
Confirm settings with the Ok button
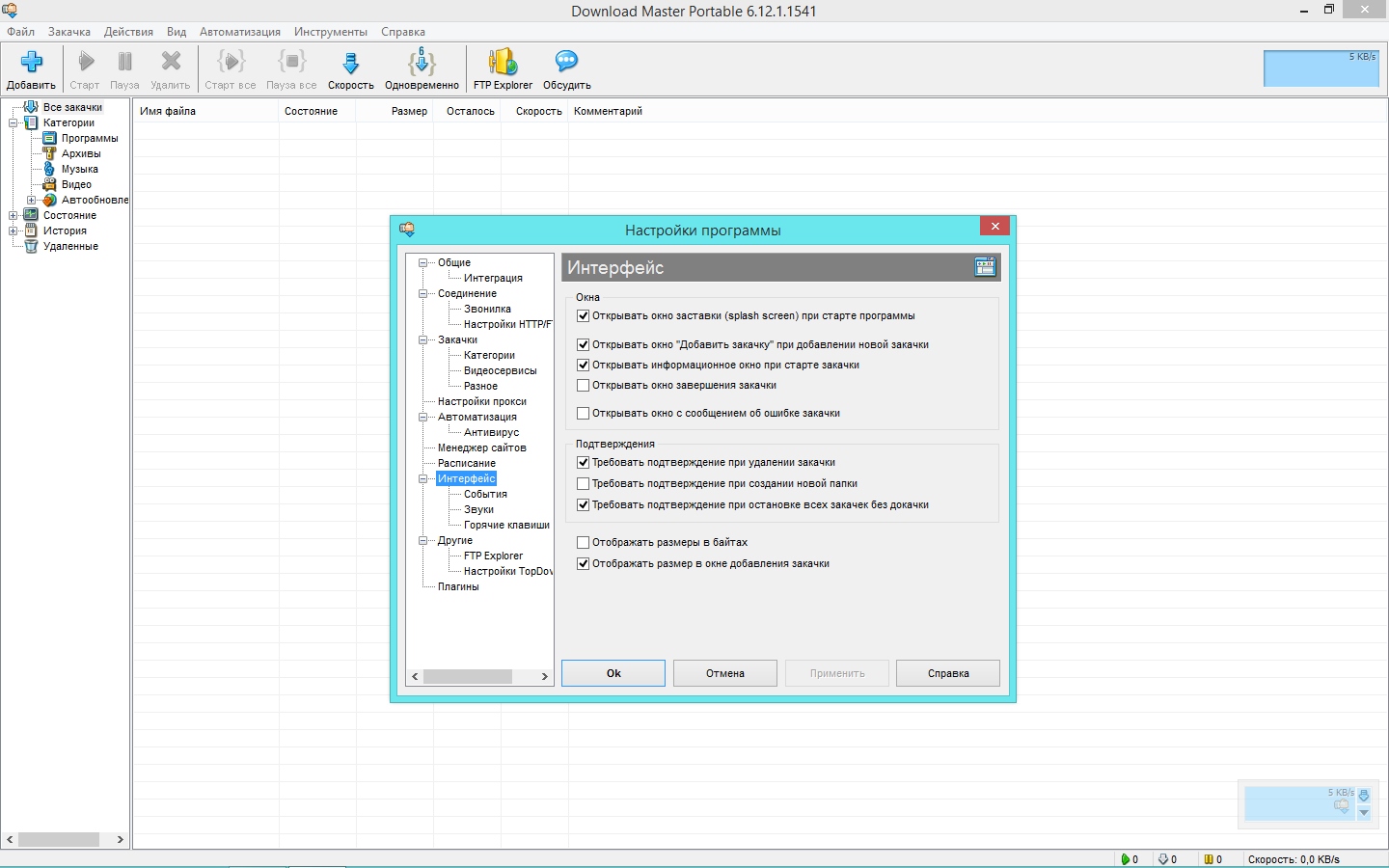point(613,673)
